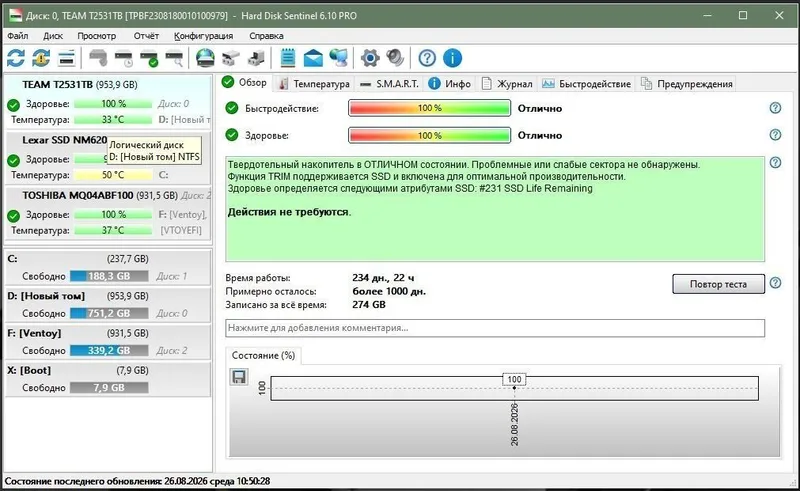The image size is (800, 491).
Task: Click the Здоровье 100 % health bar
Action: (429, 135)
